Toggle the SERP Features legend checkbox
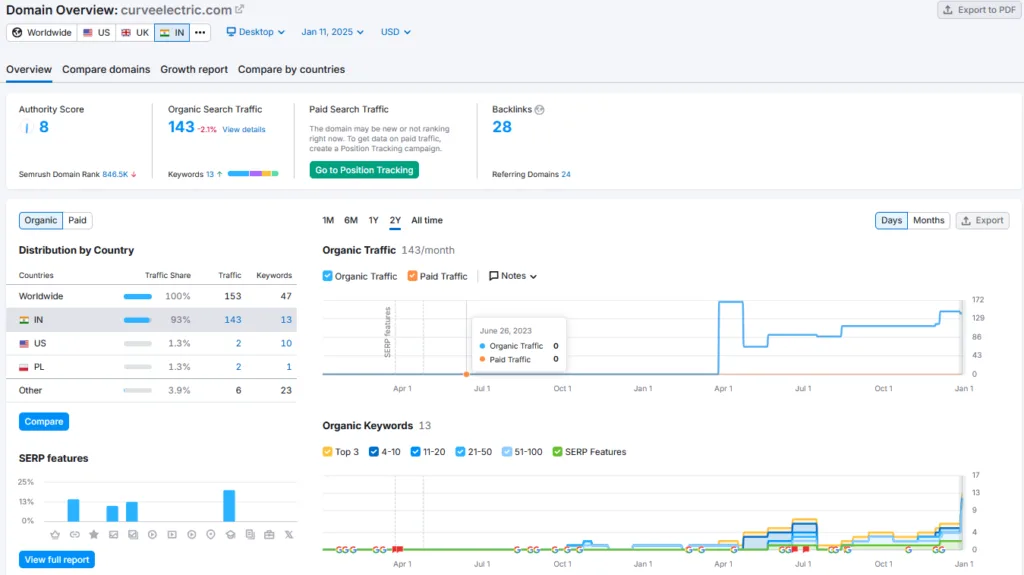This screenshot has width=1024, height=575. (x=557, y=452)
